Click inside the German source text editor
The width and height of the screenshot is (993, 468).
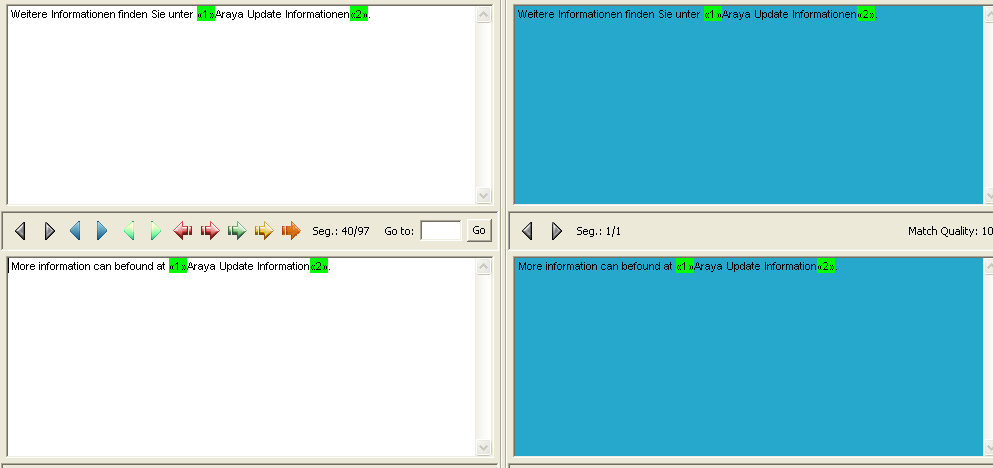click(x=240, y=110)
